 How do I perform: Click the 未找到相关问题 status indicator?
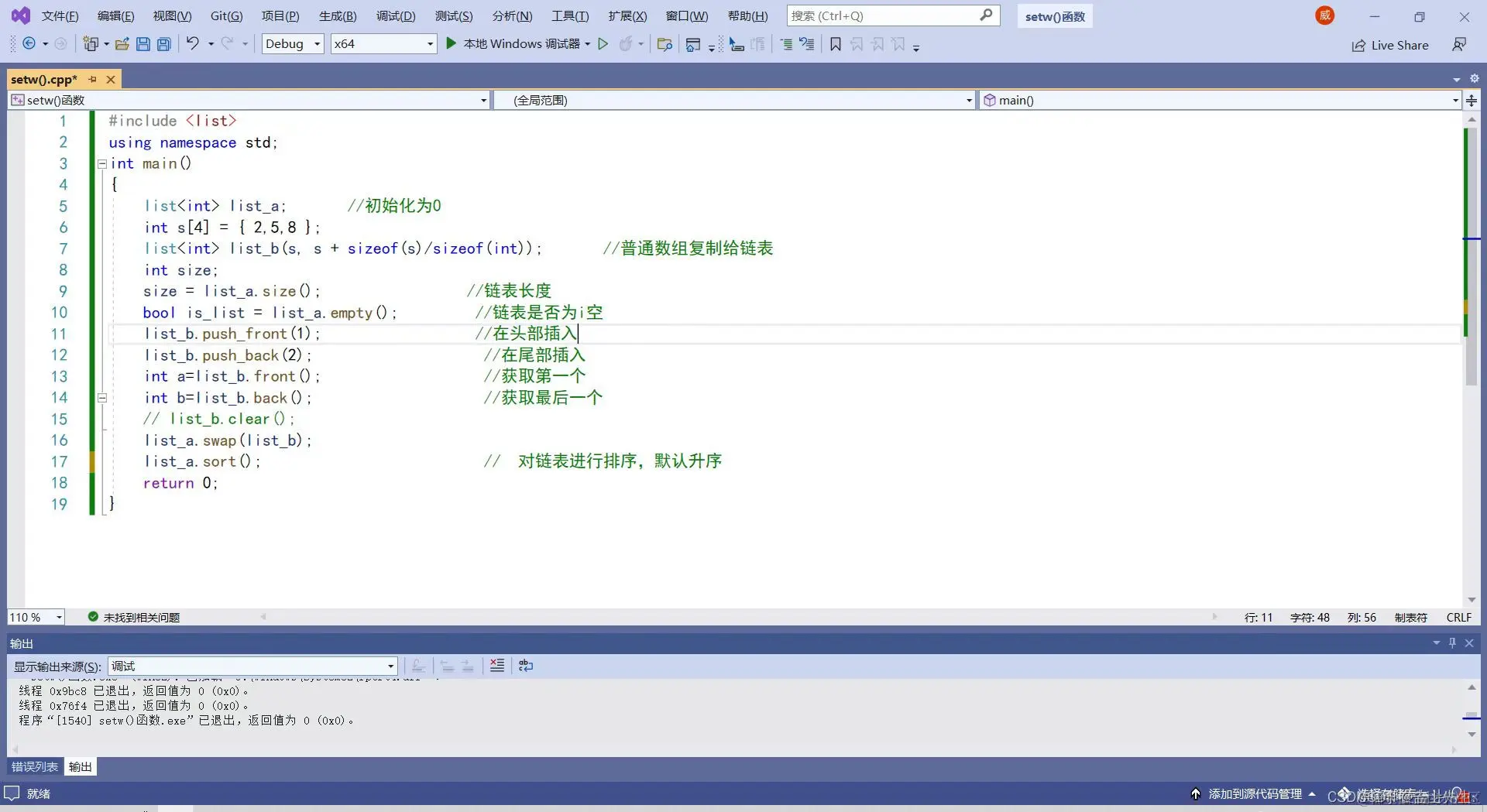tap(134, 617)
